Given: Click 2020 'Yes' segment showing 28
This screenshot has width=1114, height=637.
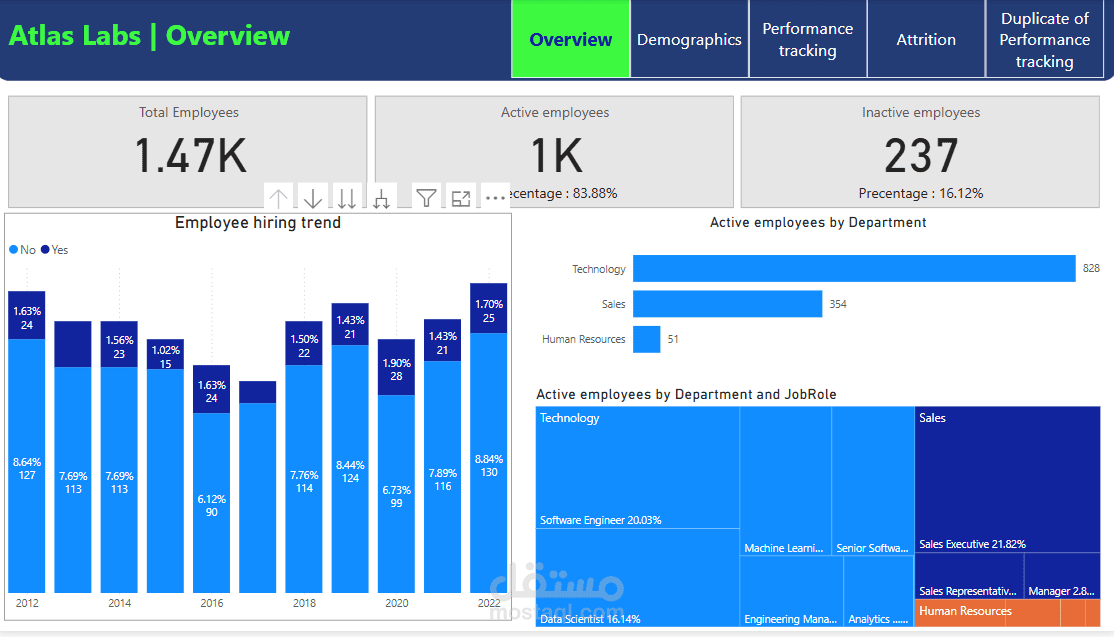Looking at the screenshot, I should tap(396, 367).
